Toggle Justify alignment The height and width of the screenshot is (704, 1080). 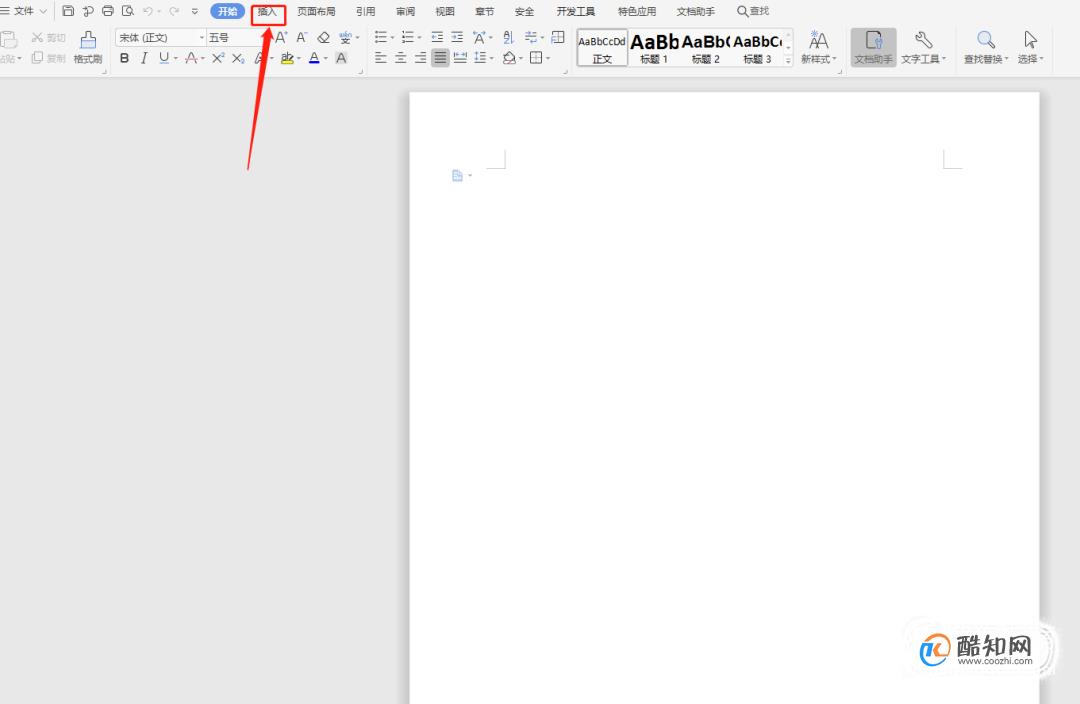[440, 58]
